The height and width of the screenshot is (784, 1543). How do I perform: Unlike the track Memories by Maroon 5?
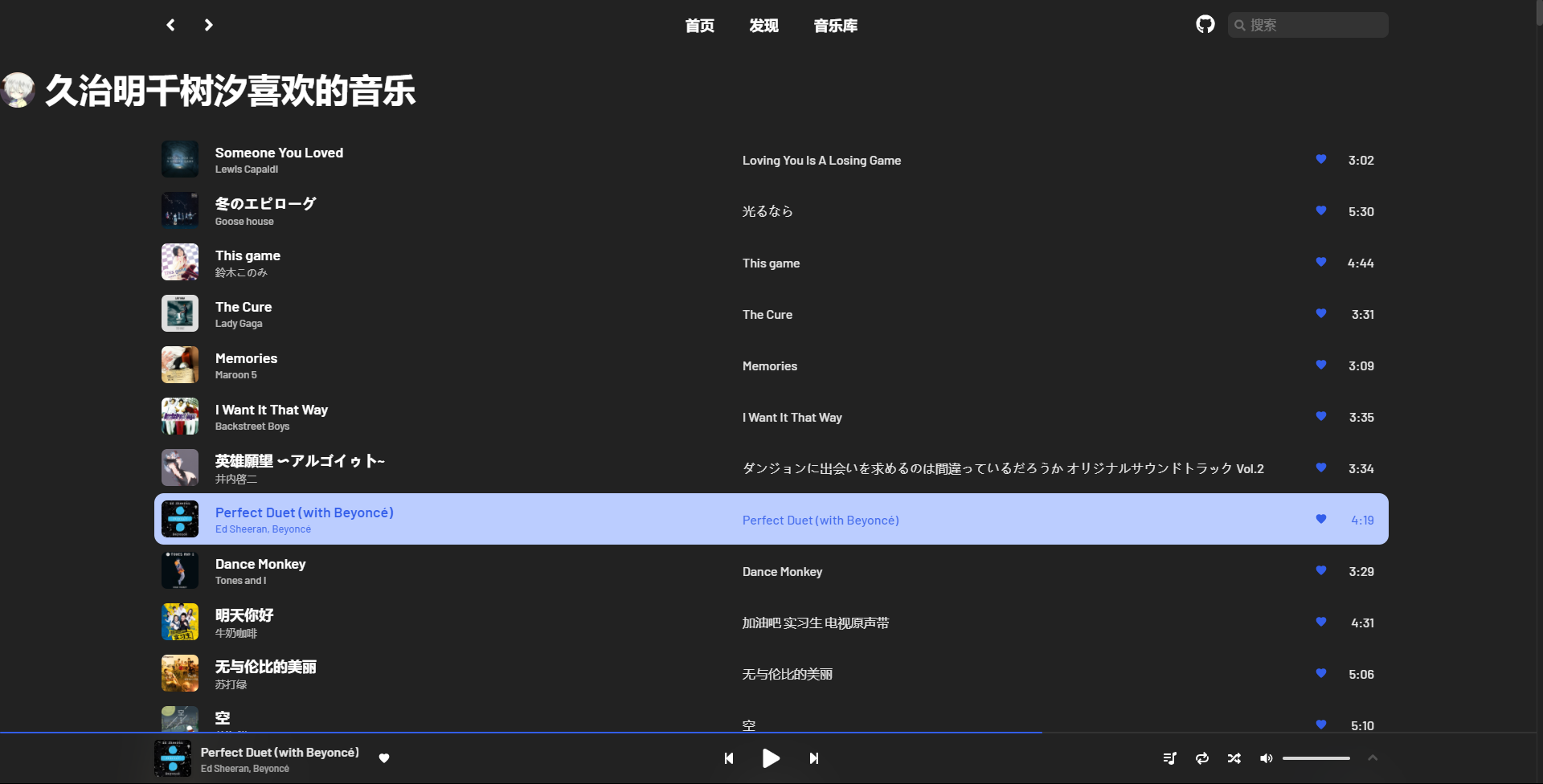point(1320,365)
